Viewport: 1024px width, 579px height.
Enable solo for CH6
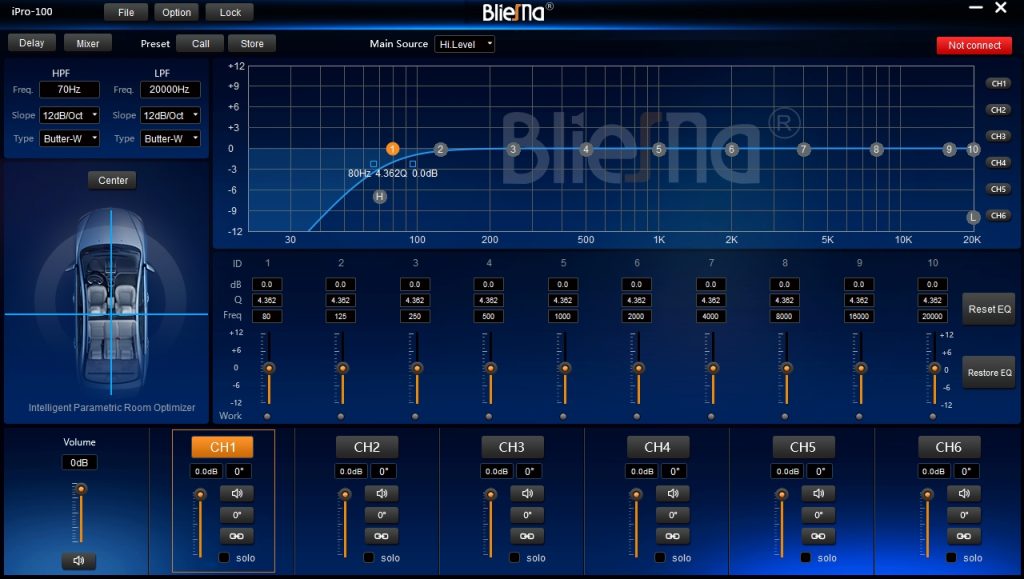[x=952, y=557]
